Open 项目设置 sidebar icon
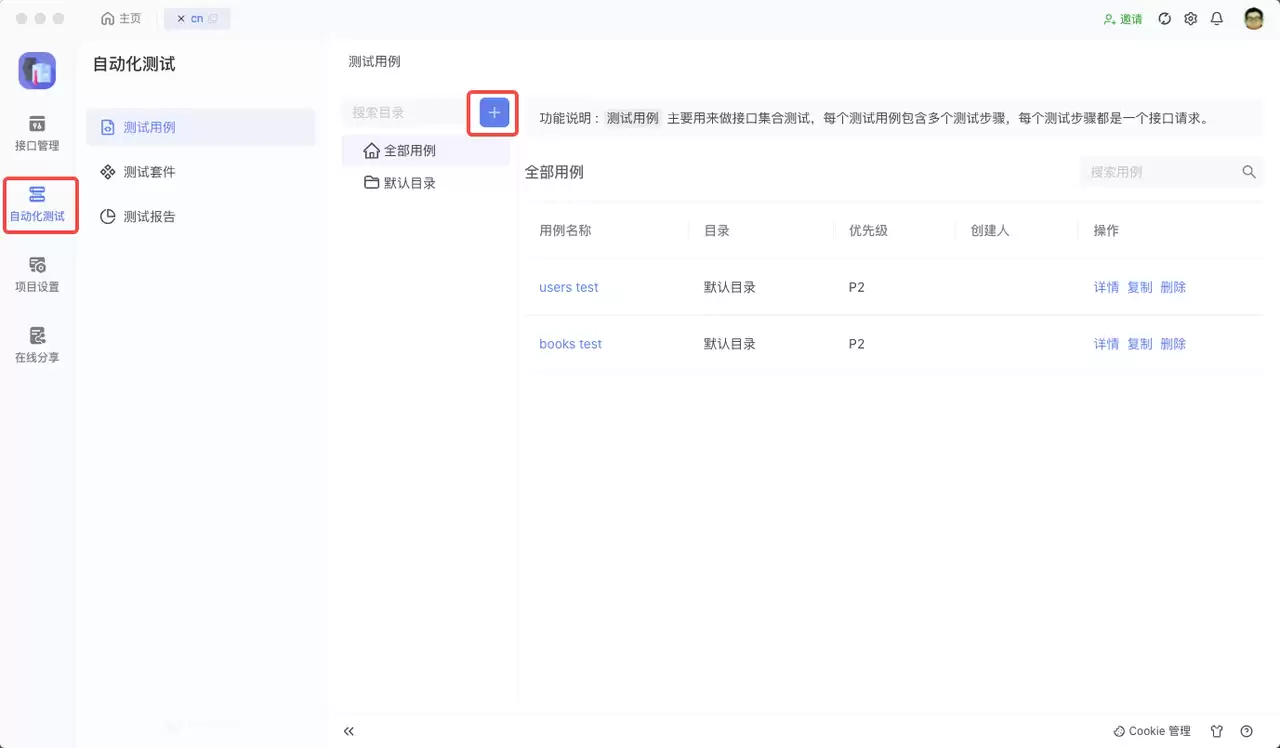Viewport: 1280px width, 748px height. click(x=37, y=274)
